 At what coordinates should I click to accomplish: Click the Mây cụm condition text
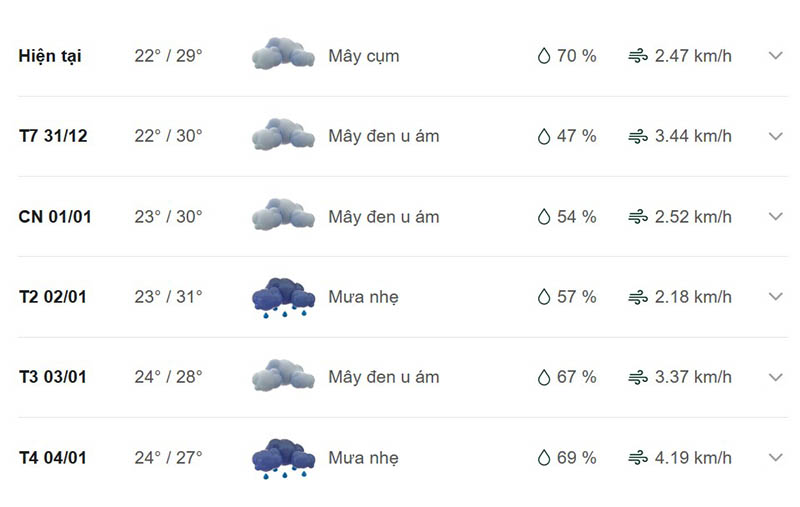[364, 56]
